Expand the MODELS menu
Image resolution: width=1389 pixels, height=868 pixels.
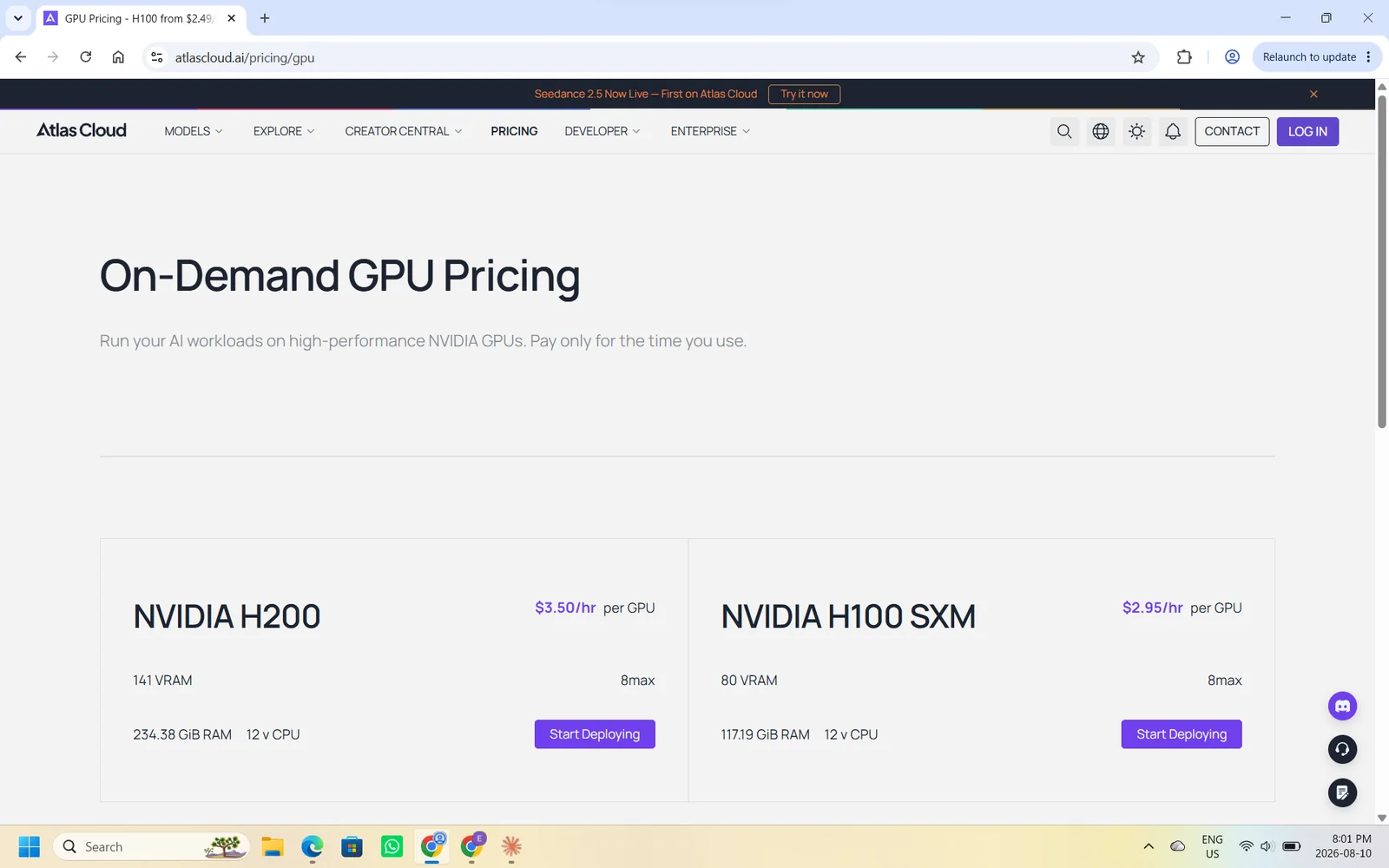coord(194,131)
